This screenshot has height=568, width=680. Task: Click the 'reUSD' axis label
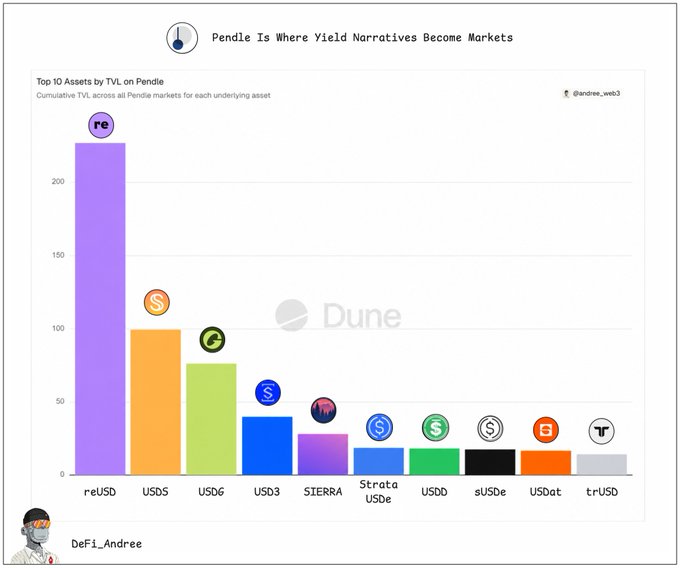[100, 492]
